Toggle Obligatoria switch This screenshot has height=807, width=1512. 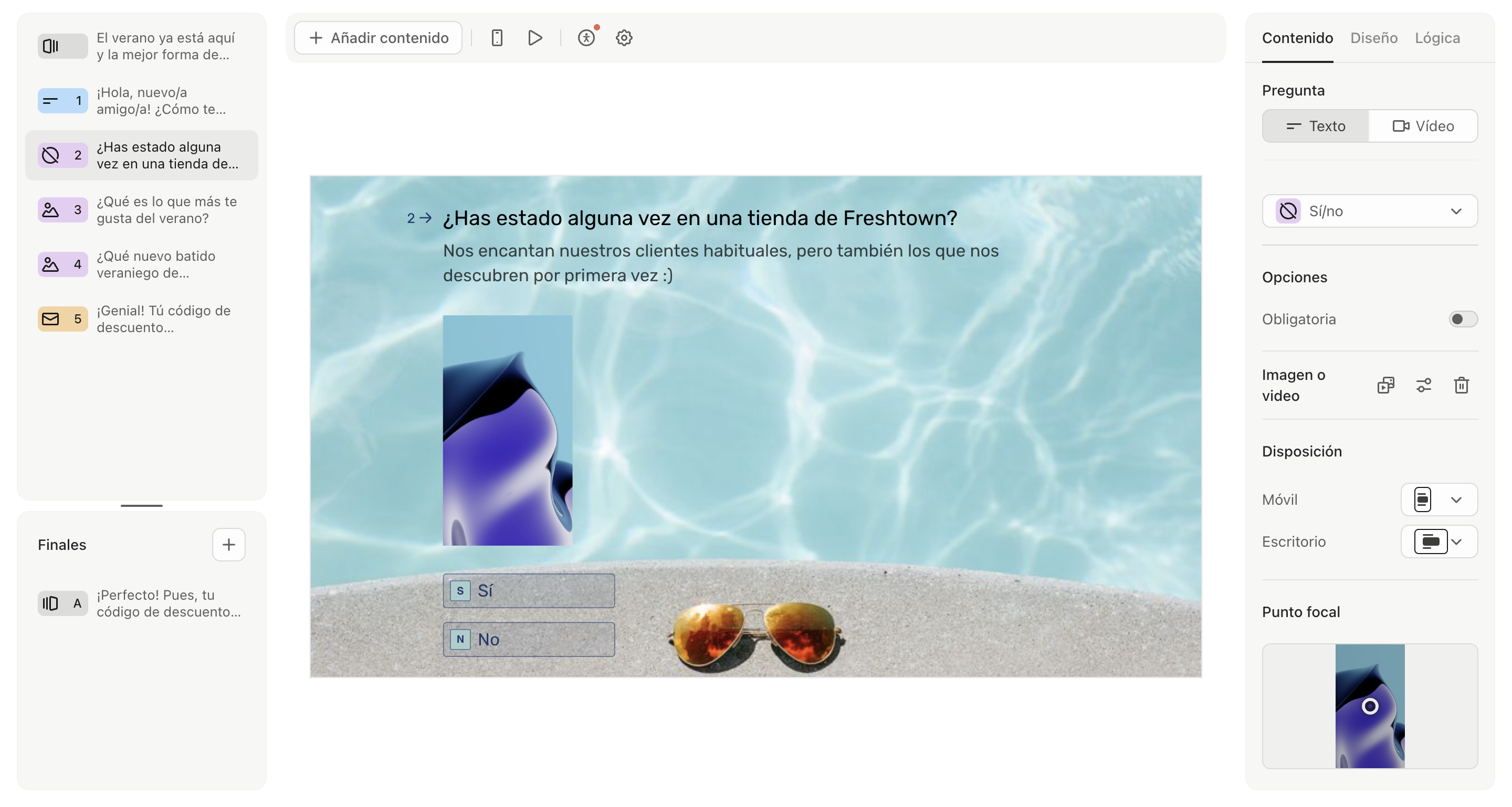[x=1463, y=319]
